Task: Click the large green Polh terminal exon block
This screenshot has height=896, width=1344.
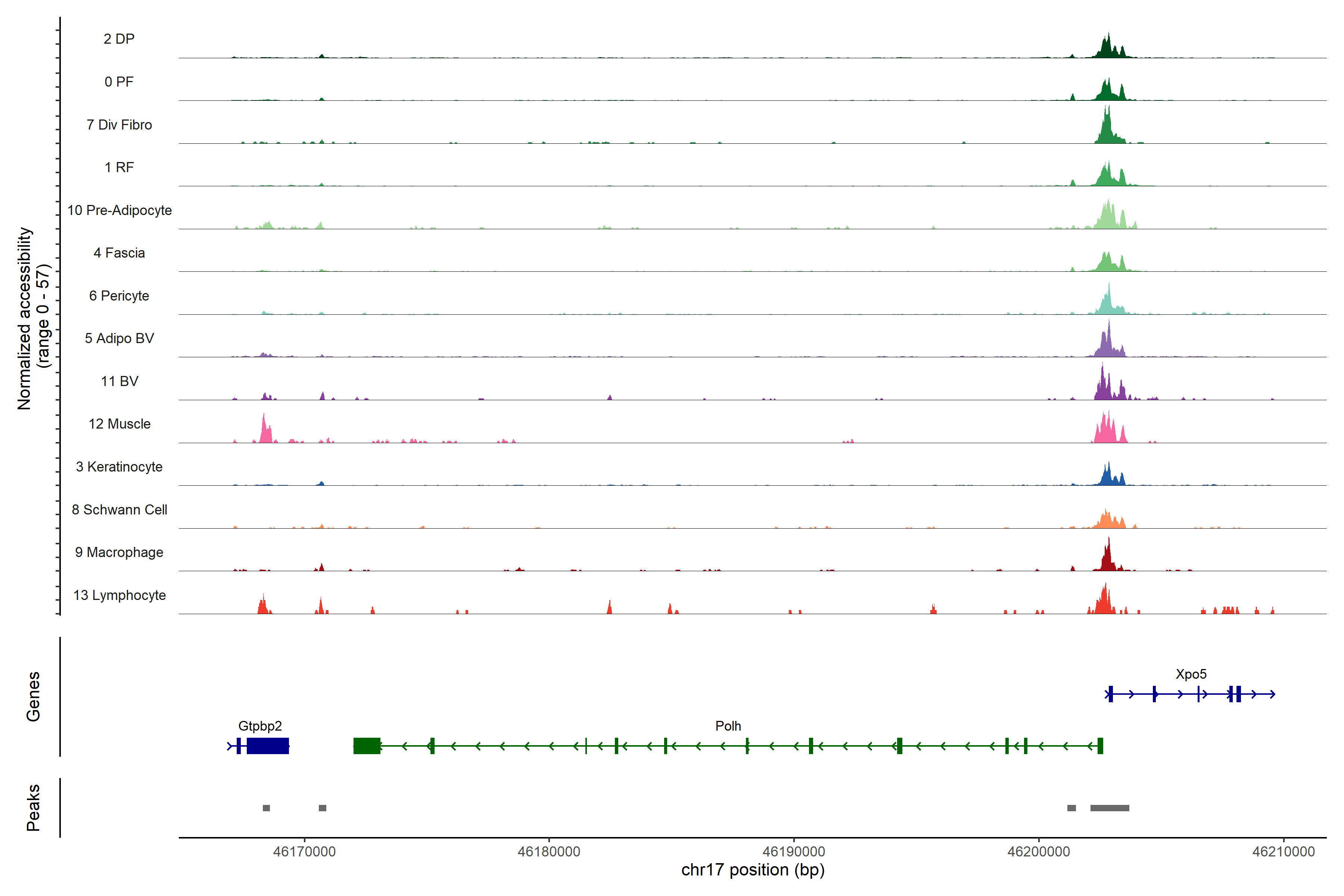Action: pos(366,746)
